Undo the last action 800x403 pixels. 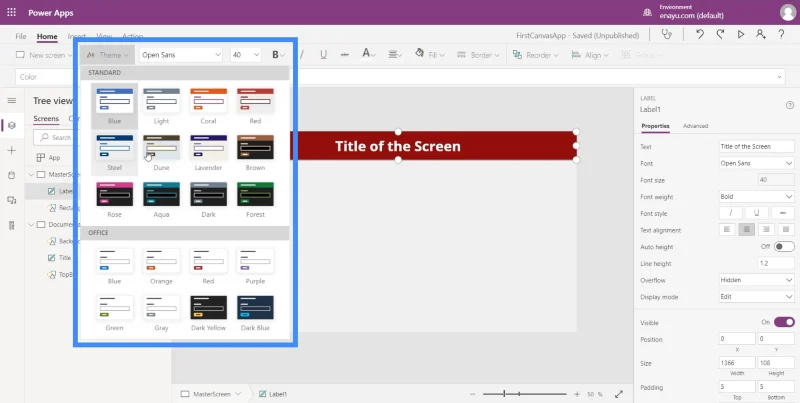pyautogui.click(x=700, y=35)
